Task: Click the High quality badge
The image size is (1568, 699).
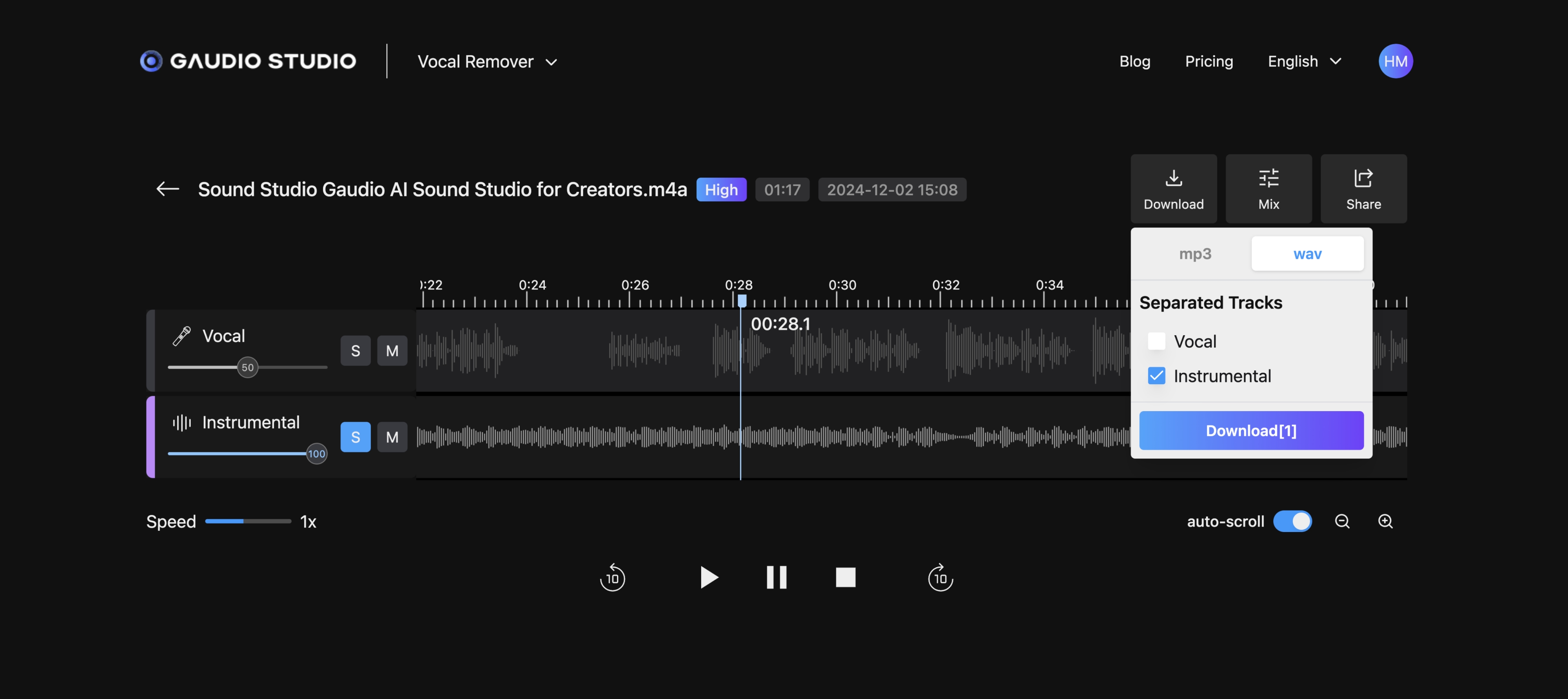Action: (721, 189)
